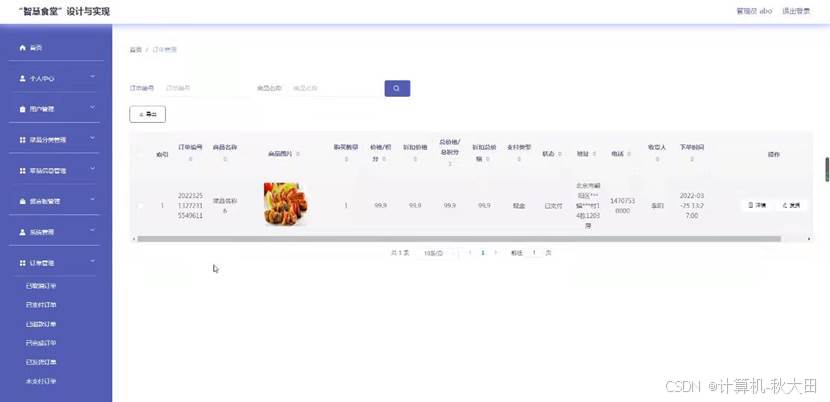This screenshot has width=830, height=402.
Task: Toggle the select-all checkbox in table header
Action: [140, 154]
